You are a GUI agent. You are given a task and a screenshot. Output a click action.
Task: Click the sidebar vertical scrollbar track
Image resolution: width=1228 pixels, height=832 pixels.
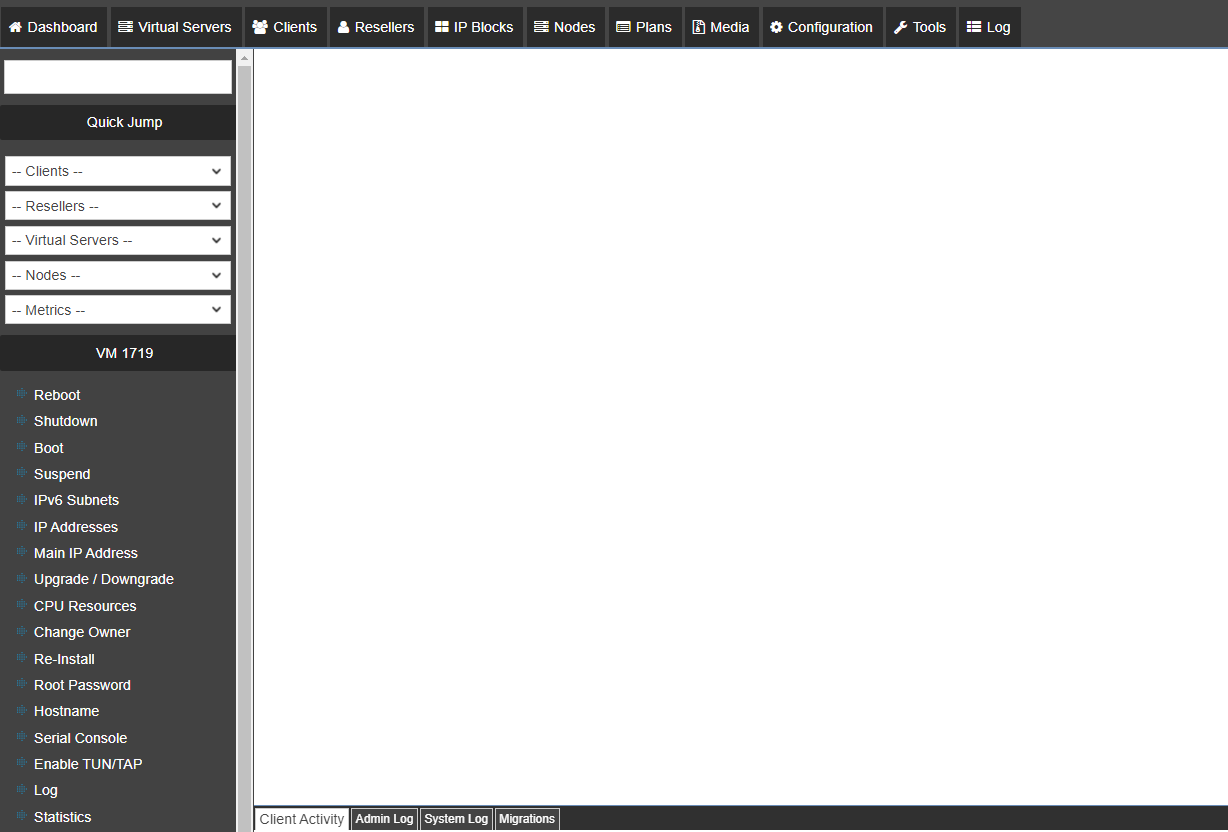[244, 449]
